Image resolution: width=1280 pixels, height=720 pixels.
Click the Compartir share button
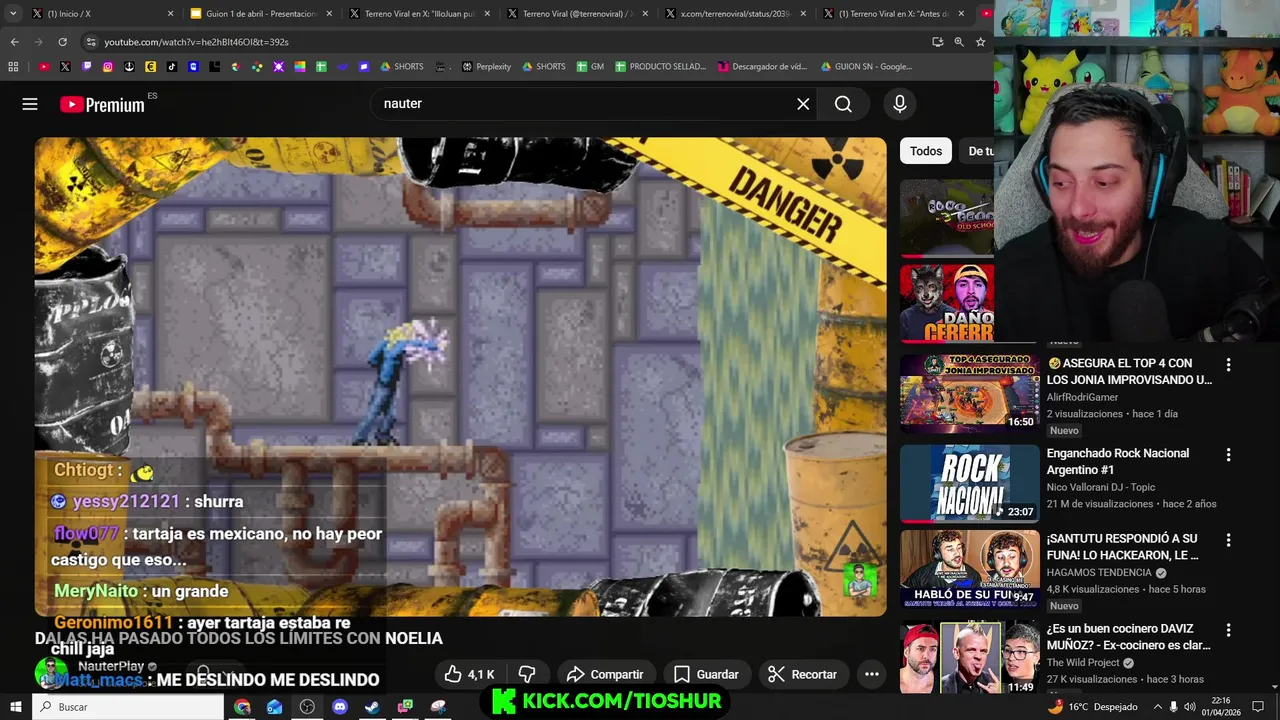pyautogui.click(x=605, y=674)
